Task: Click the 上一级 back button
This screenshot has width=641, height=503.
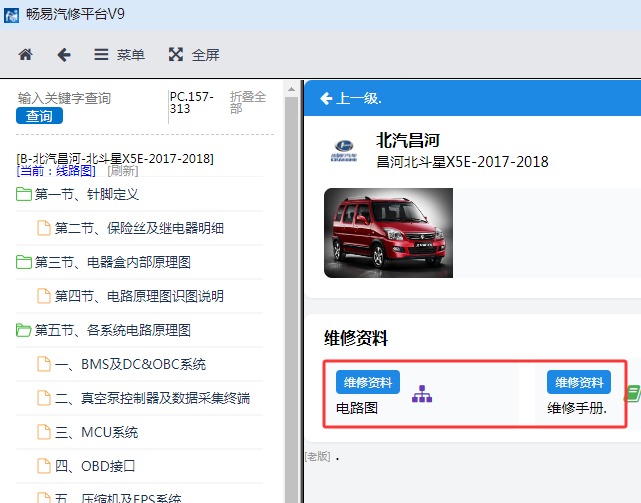Action: 351,98
